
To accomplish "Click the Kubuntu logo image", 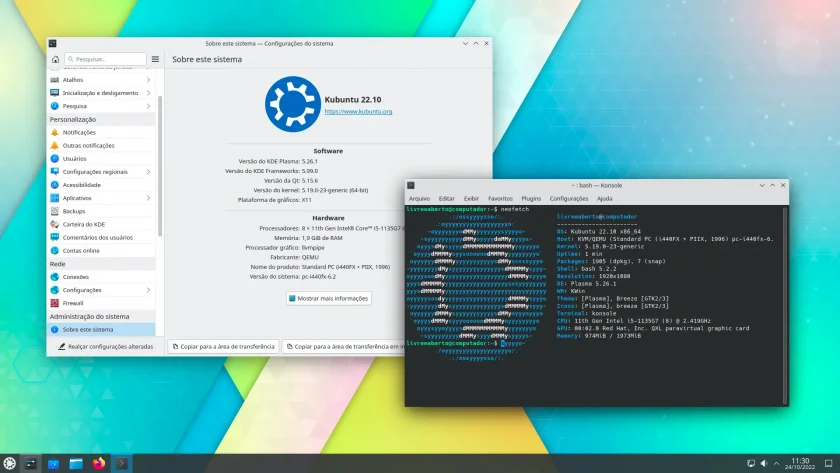I will (292, 104).
